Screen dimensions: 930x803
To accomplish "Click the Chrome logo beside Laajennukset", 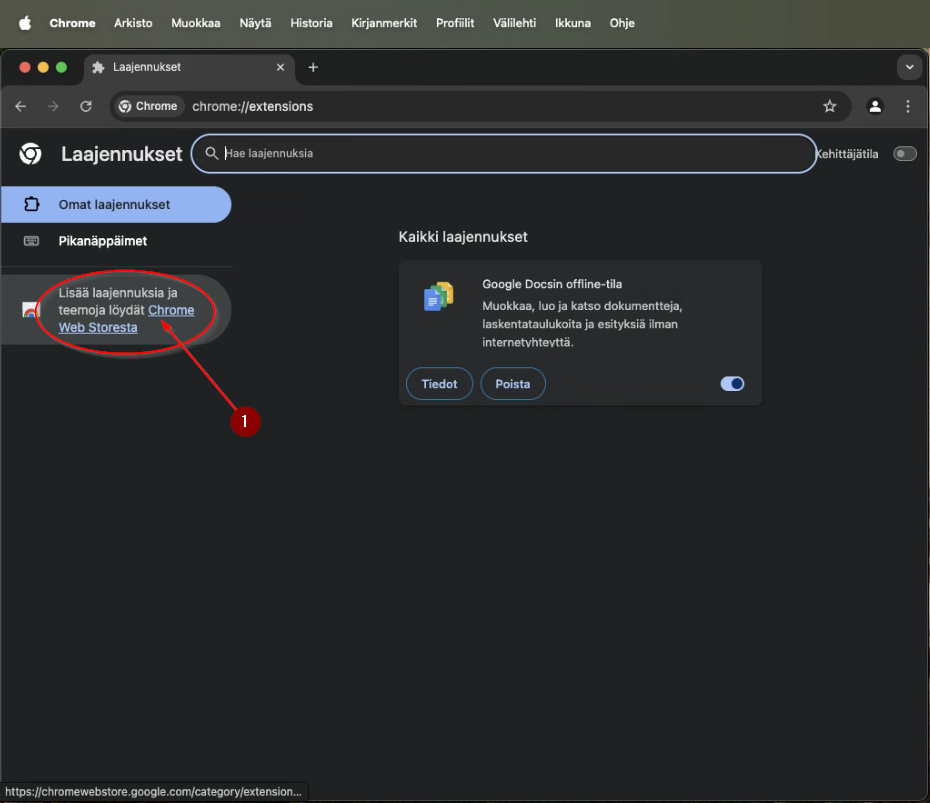I will [30, 154].
